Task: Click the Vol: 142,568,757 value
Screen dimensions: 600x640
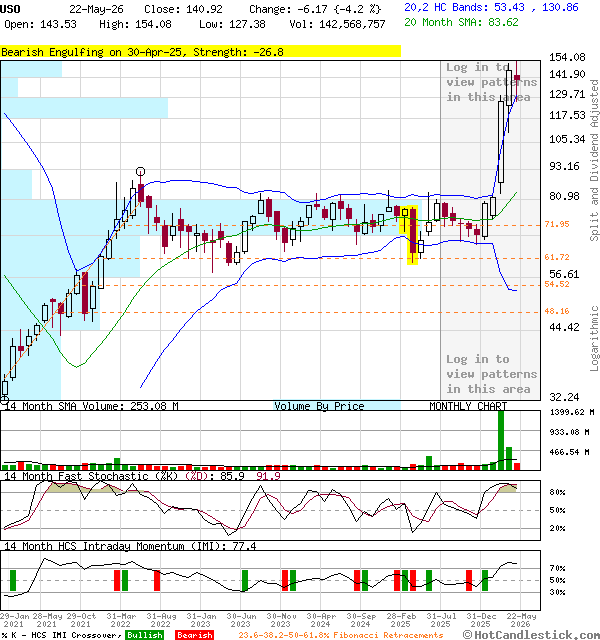Action: coord(337,24)
